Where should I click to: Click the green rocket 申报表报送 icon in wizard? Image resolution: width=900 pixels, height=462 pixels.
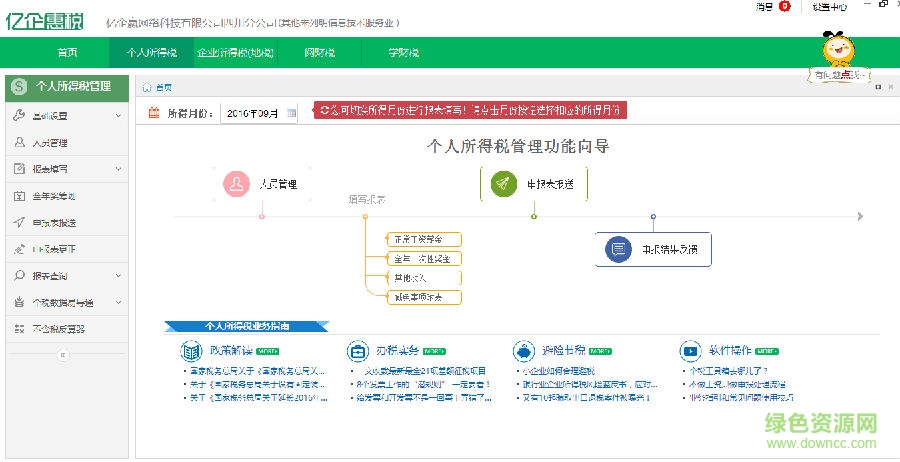point(503,184)
